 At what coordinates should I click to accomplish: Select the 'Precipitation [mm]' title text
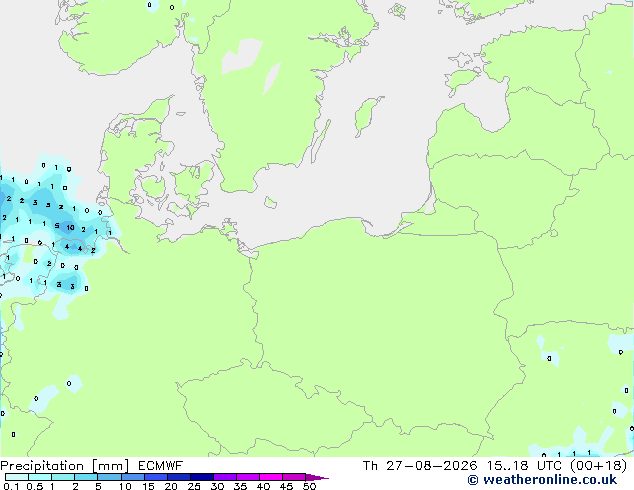point(65,466)
